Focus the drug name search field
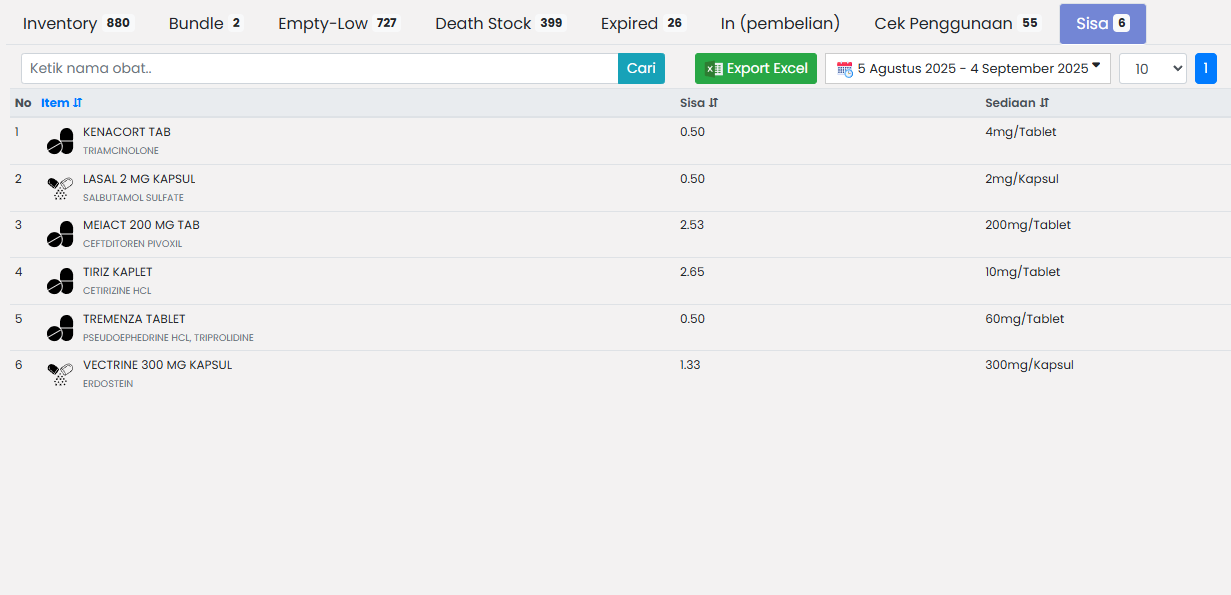 pos(319,69)
